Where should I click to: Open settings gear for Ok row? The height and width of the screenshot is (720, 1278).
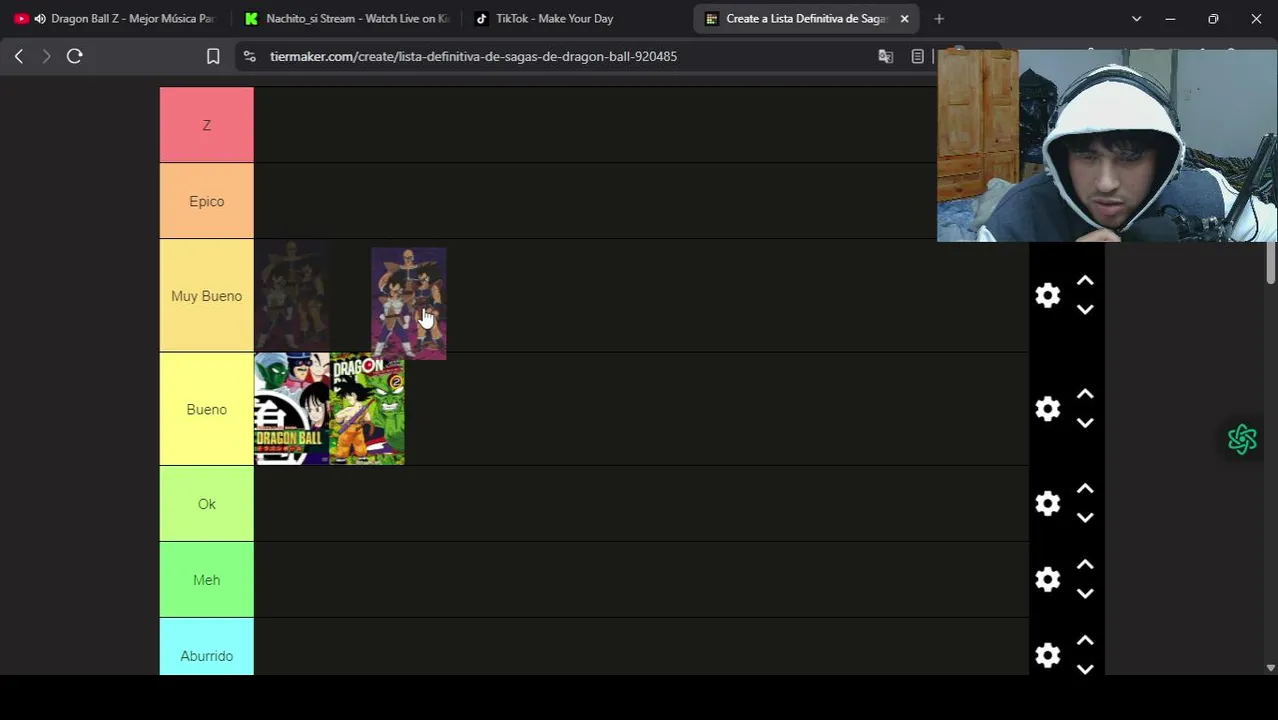coord(1047,503)
